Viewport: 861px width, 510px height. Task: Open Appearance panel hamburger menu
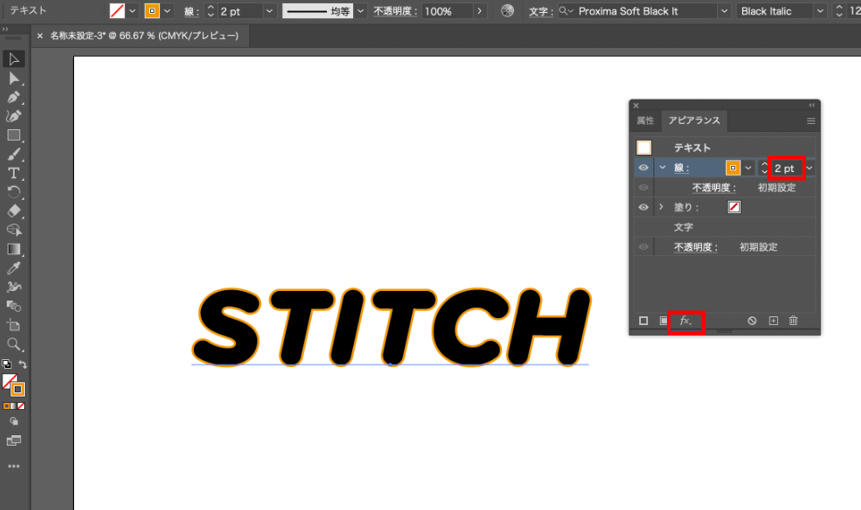click(811, 121)
